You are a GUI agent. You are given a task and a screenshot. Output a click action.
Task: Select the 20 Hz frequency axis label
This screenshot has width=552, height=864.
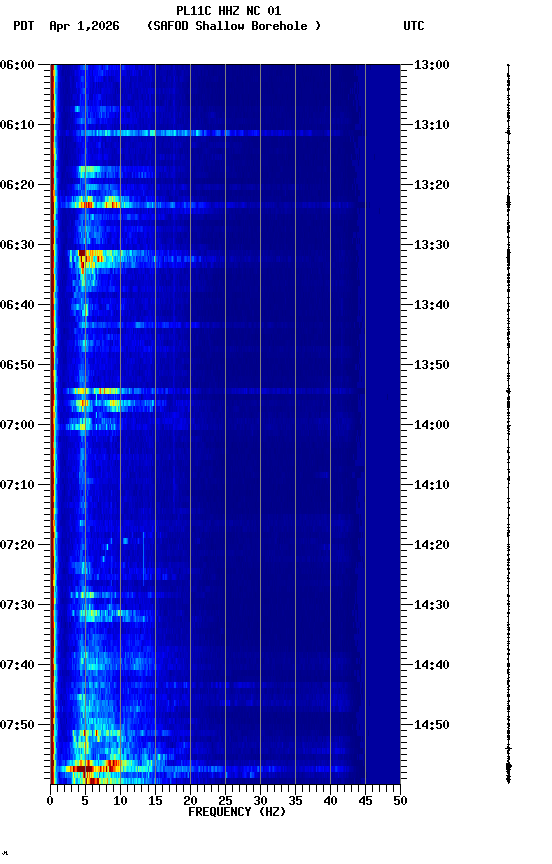click(x=190, y=801)
